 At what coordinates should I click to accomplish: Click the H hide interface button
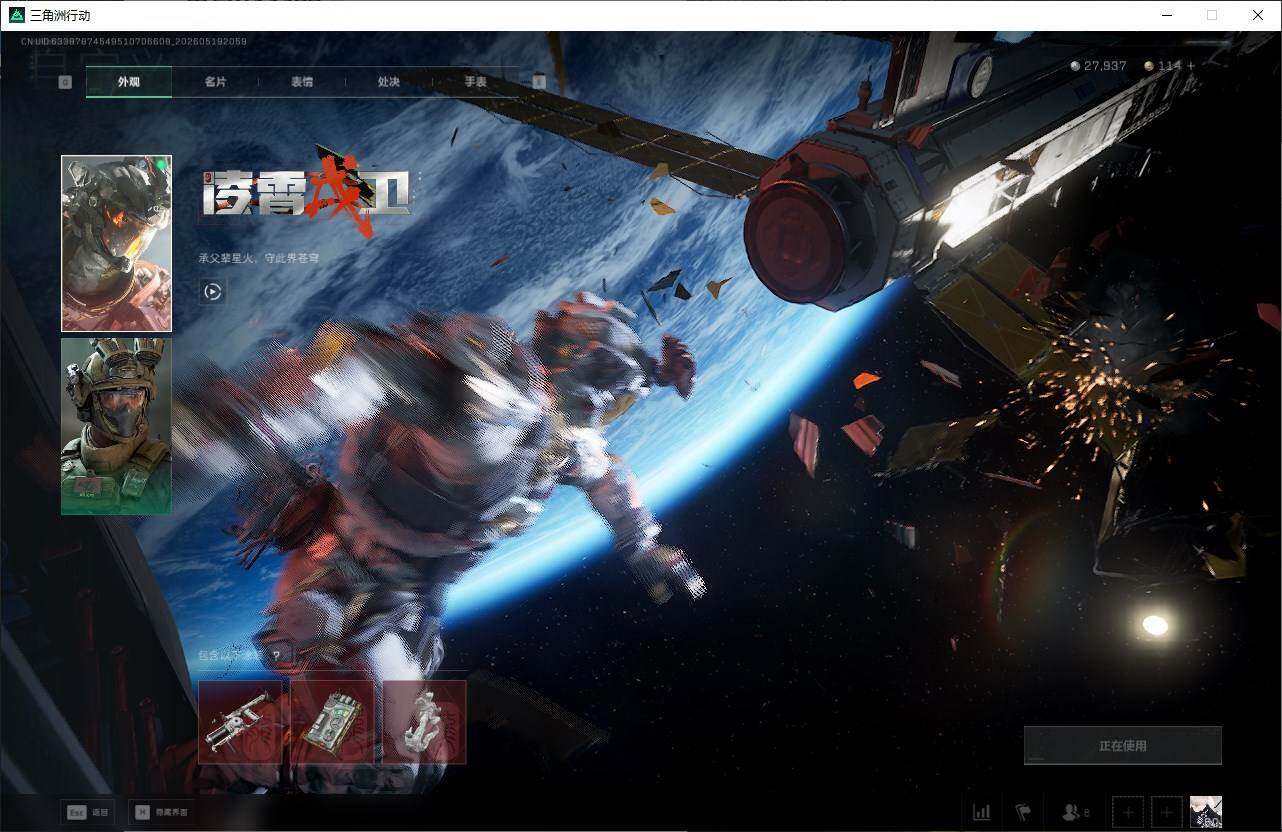click(162, 812)
